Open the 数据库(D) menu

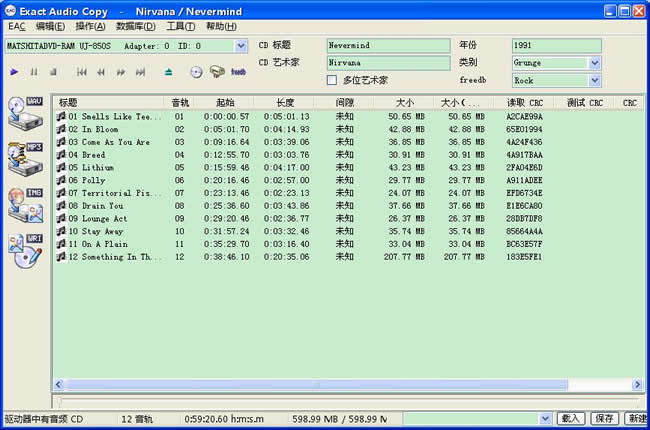pyautogui.click(x=136, y=27)
